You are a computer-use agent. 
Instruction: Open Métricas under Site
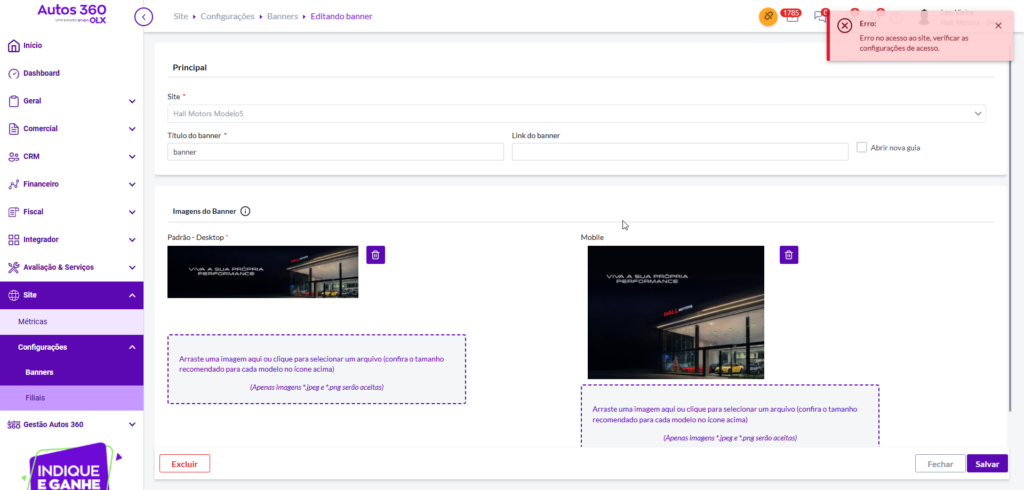(x=33, y=321)
